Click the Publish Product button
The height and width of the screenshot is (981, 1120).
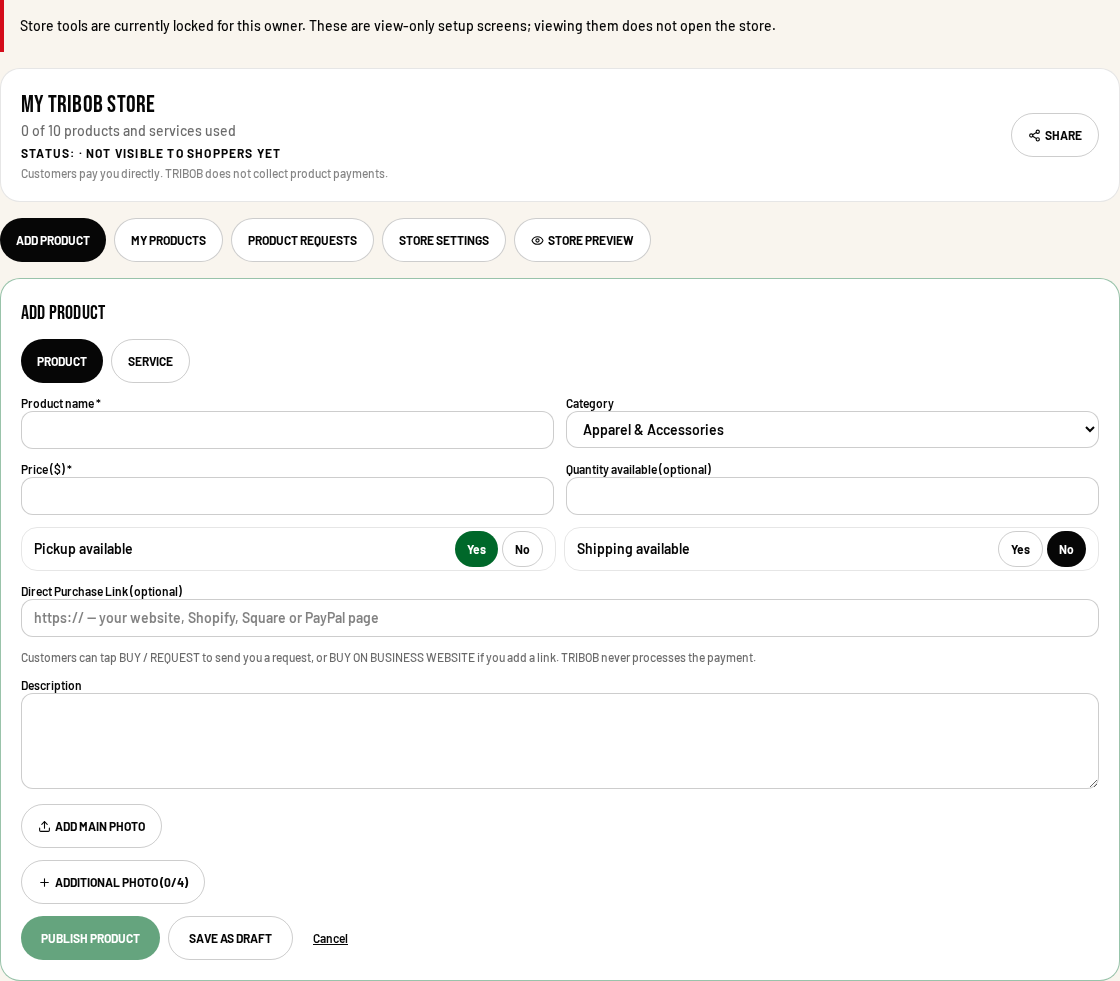(90, 938)
